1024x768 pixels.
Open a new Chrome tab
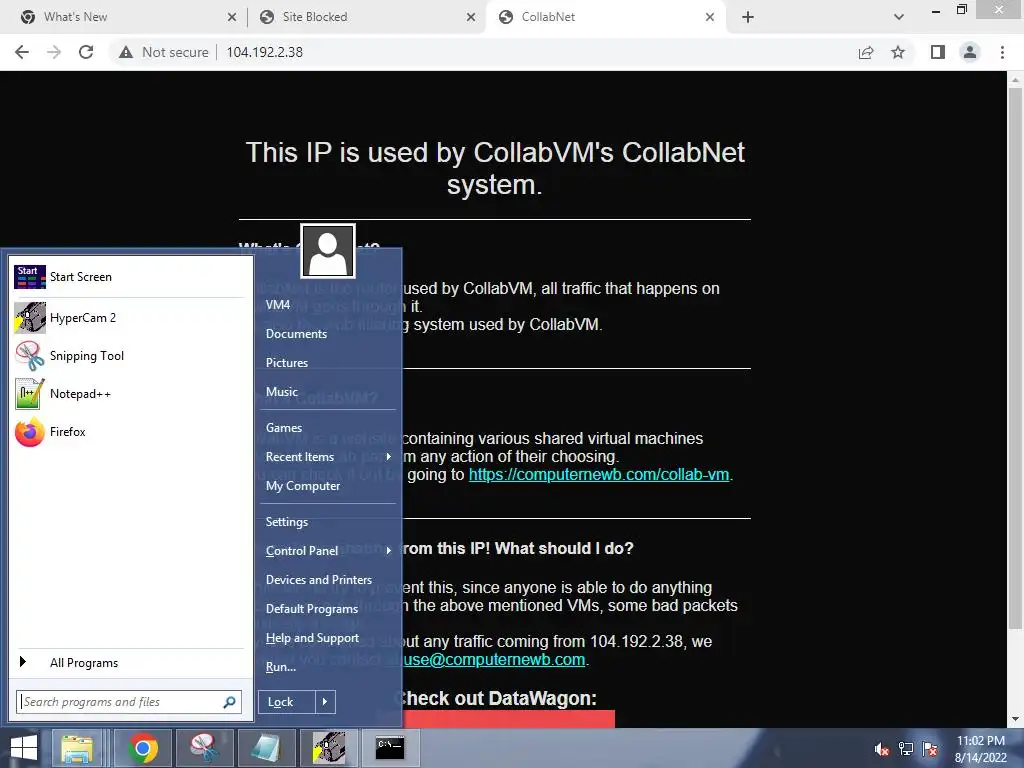click(x=748, y=17)
